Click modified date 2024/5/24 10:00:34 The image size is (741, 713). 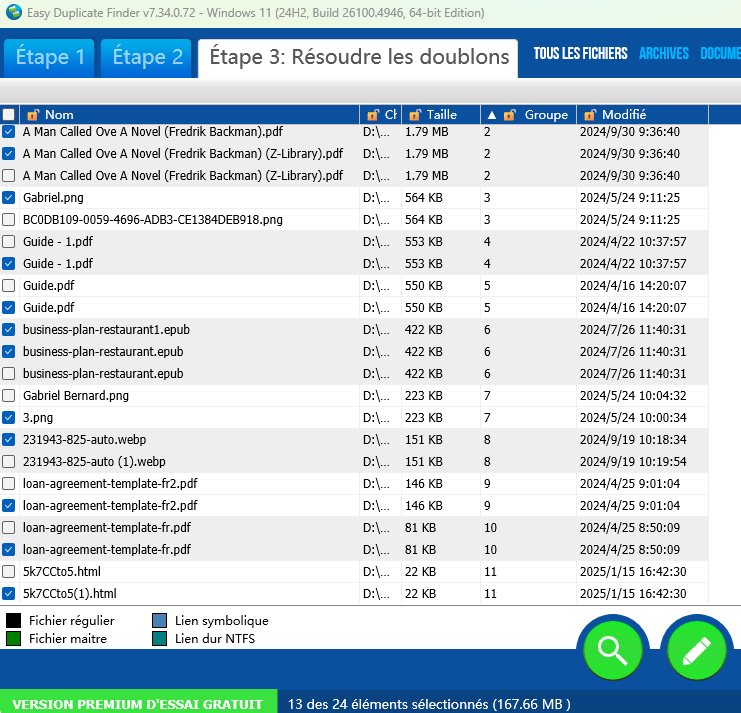pos(633,418)
